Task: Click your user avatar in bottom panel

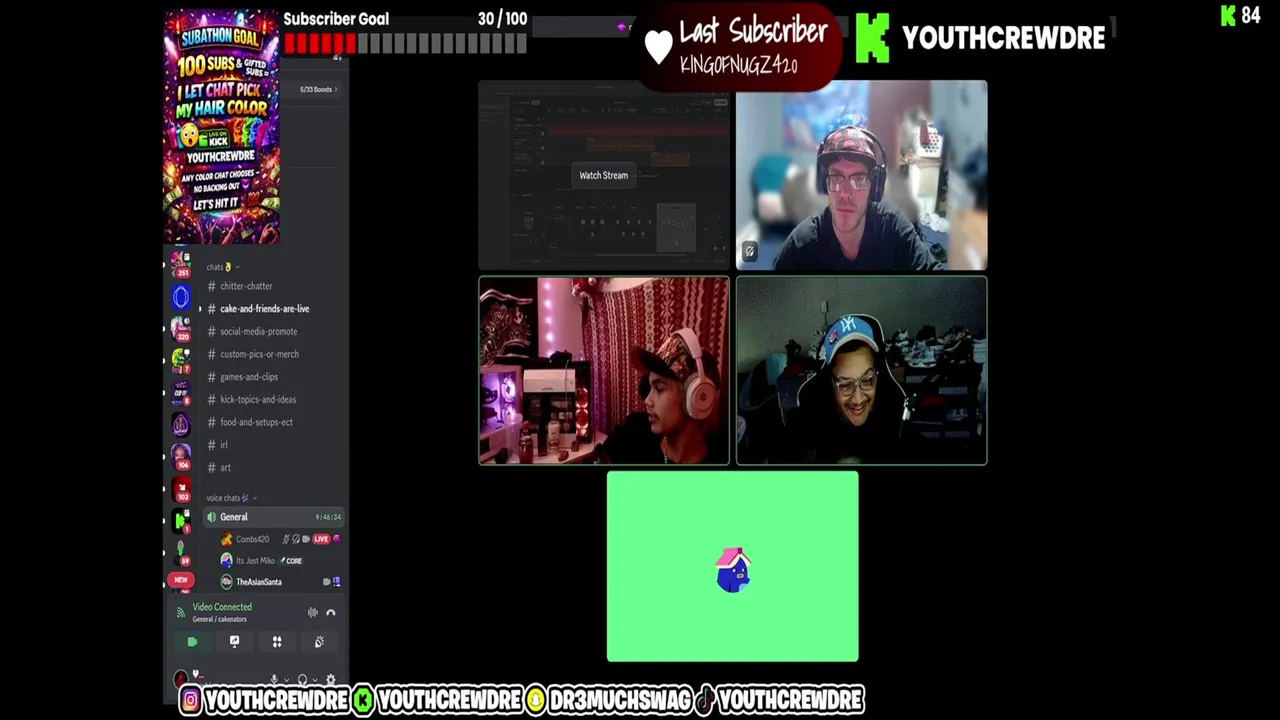Action: click(181, 680)
